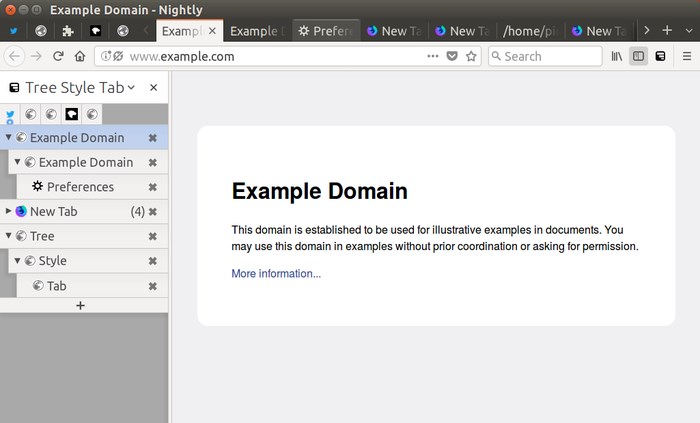Viewport: 700px width, 423px height.
Task: Collapse the Style tab subtree
Action: (18, 261)
